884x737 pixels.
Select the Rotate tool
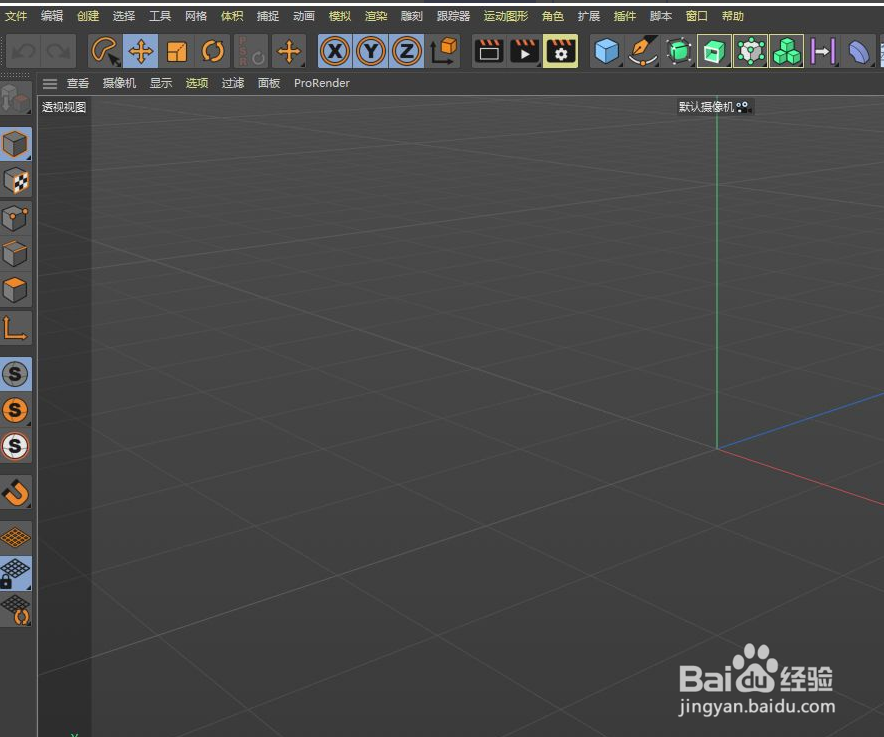pos(213,51)
